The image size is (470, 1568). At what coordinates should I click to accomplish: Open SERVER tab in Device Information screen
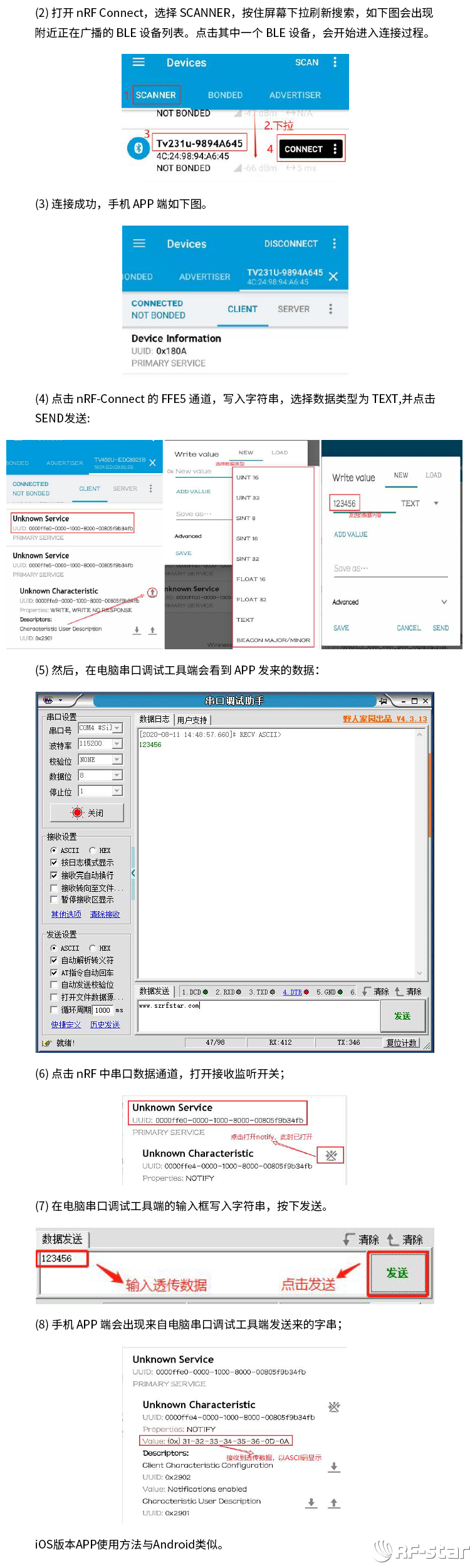(x=294, y=309)
